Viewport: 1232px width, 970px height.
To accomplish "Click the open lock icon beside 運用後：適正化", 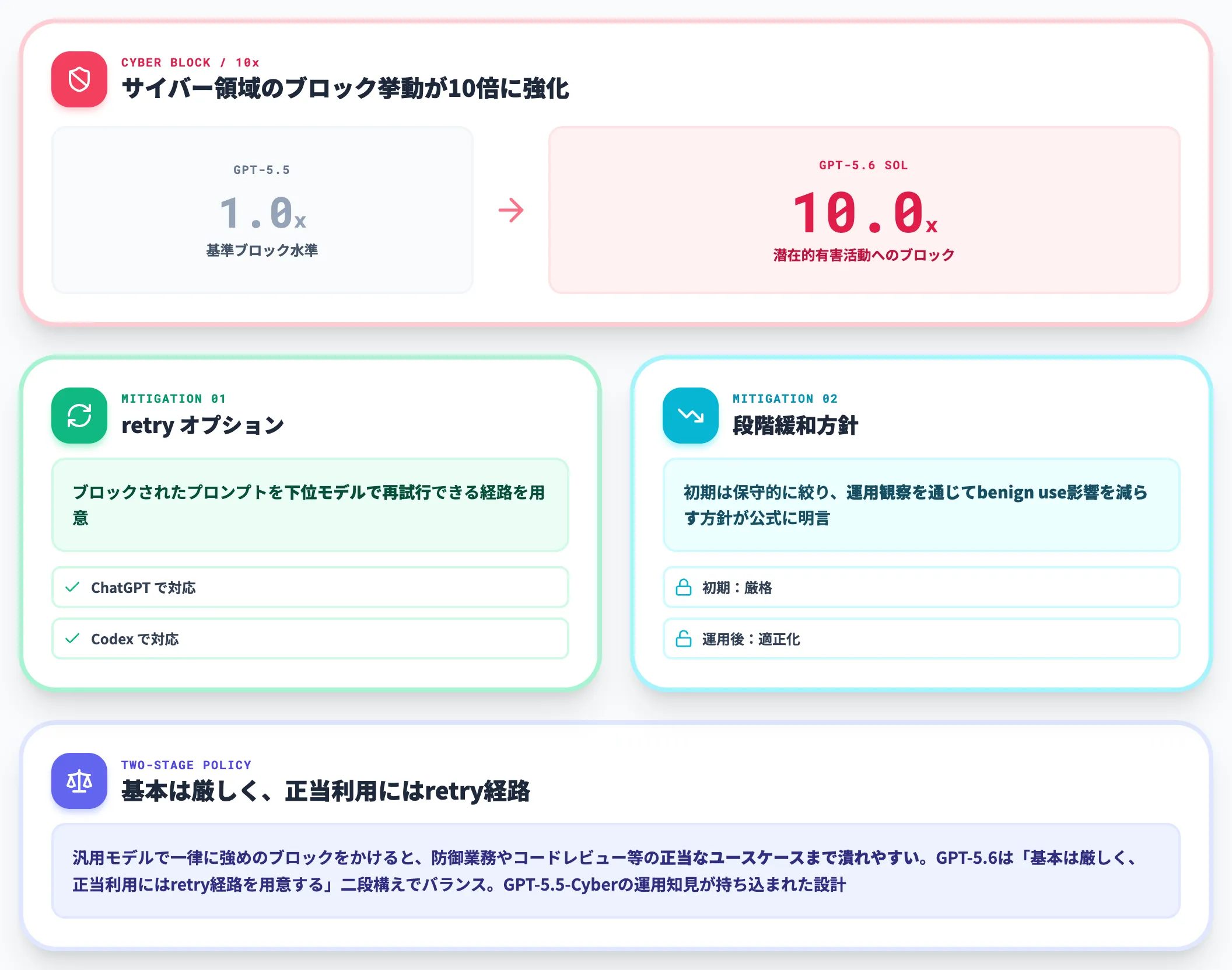I will (x=684, y=638).
